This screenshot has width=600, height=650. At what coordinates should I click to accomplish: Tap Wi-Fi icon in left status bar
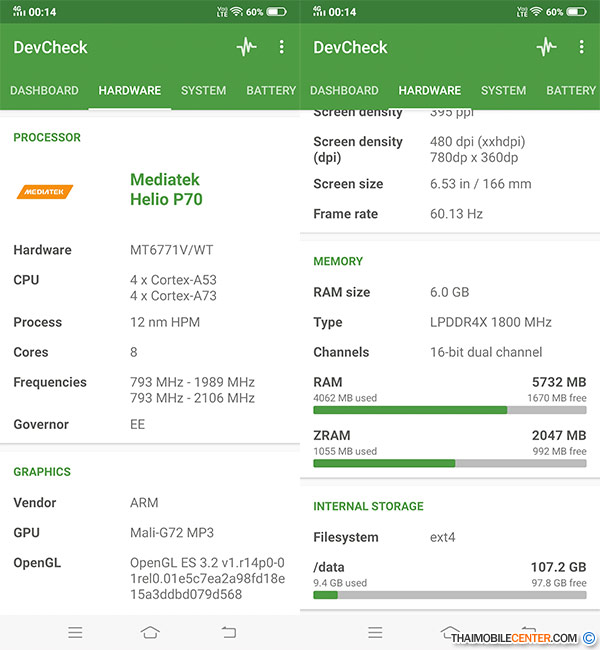tap(237, 11)
